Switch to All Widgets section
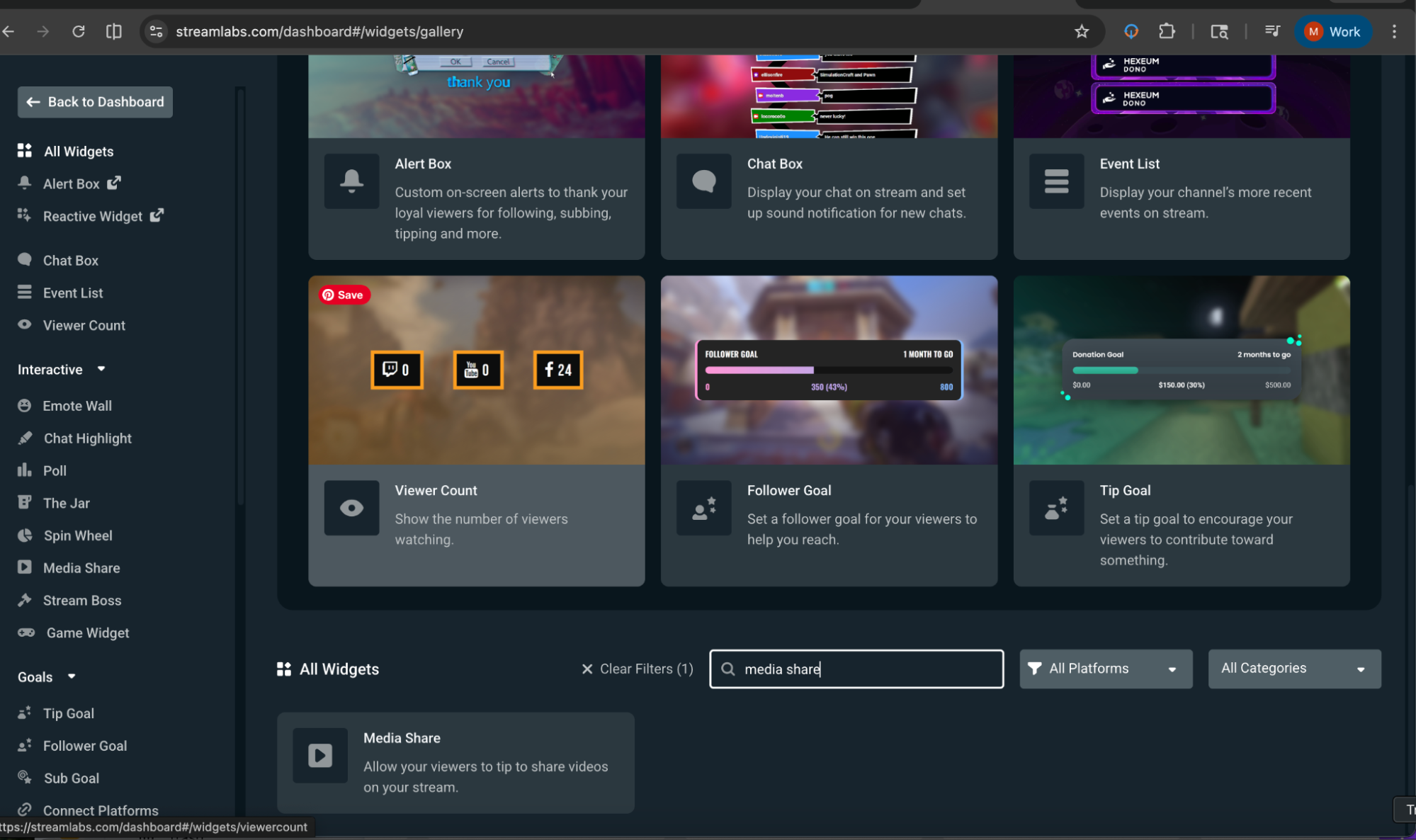Screen dimensions: 1416x840 (327, 669)
